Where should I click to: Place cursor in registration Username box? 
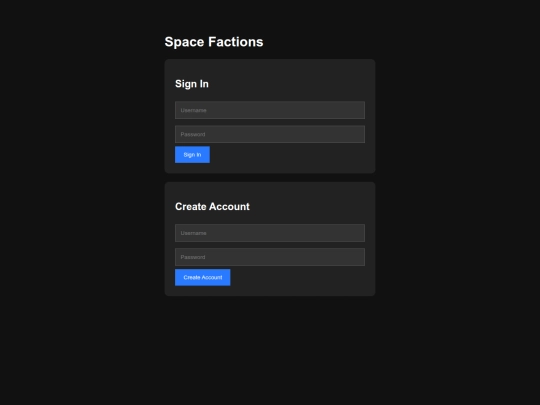(x=270, y=233)
